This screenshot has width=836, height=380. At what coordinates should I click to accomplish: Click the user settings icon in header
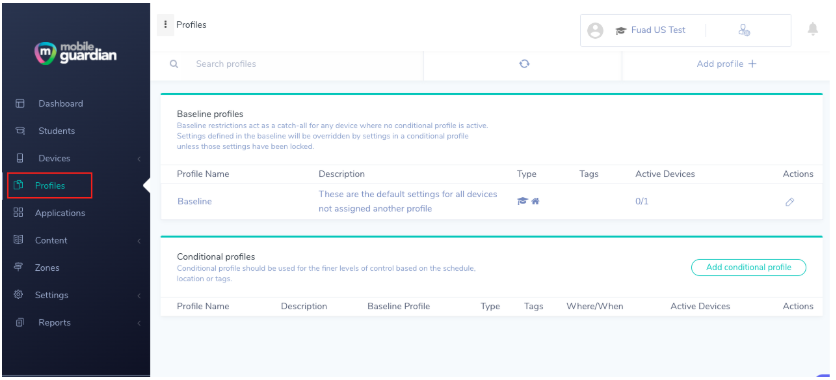click(x=744, y=30)
